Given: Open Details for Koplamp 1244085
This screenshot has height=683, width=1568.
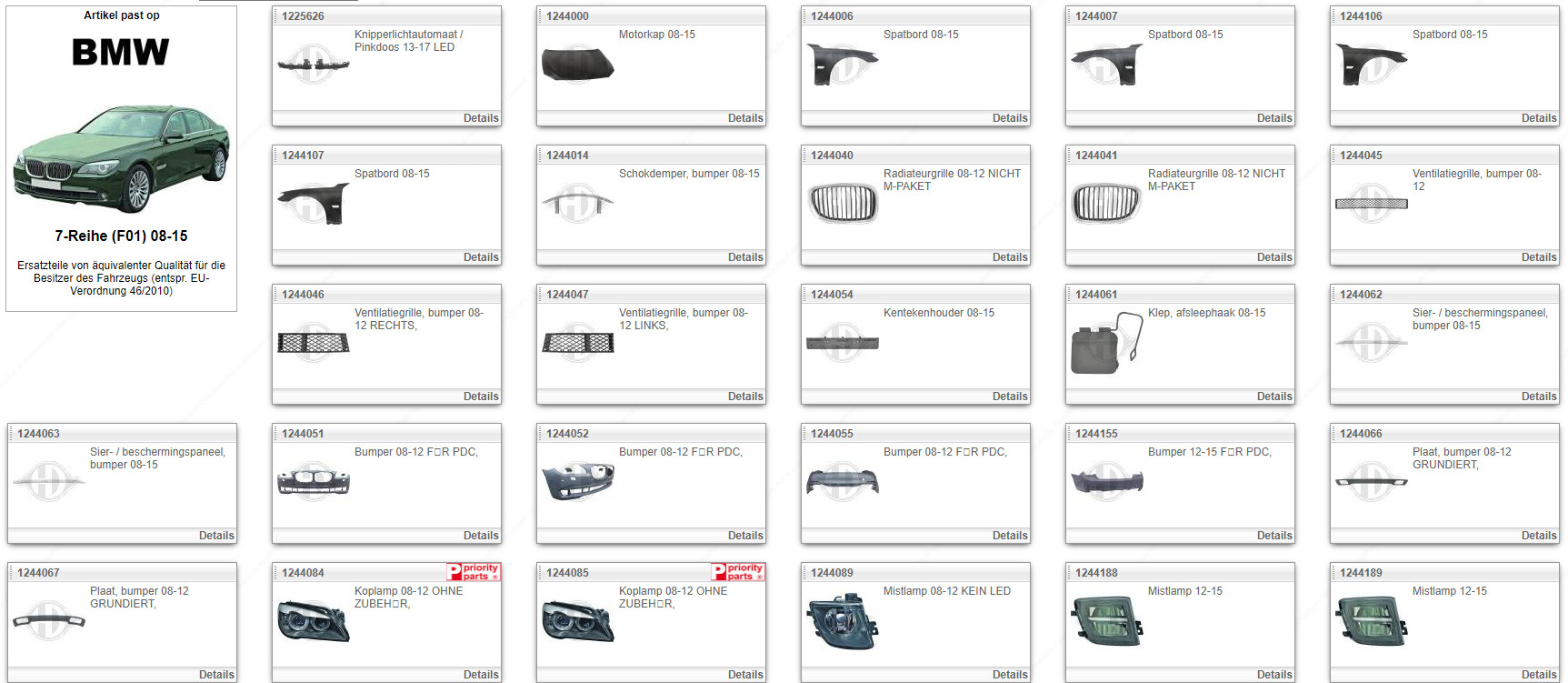Looking at the screenshot, I should (745, 675).
